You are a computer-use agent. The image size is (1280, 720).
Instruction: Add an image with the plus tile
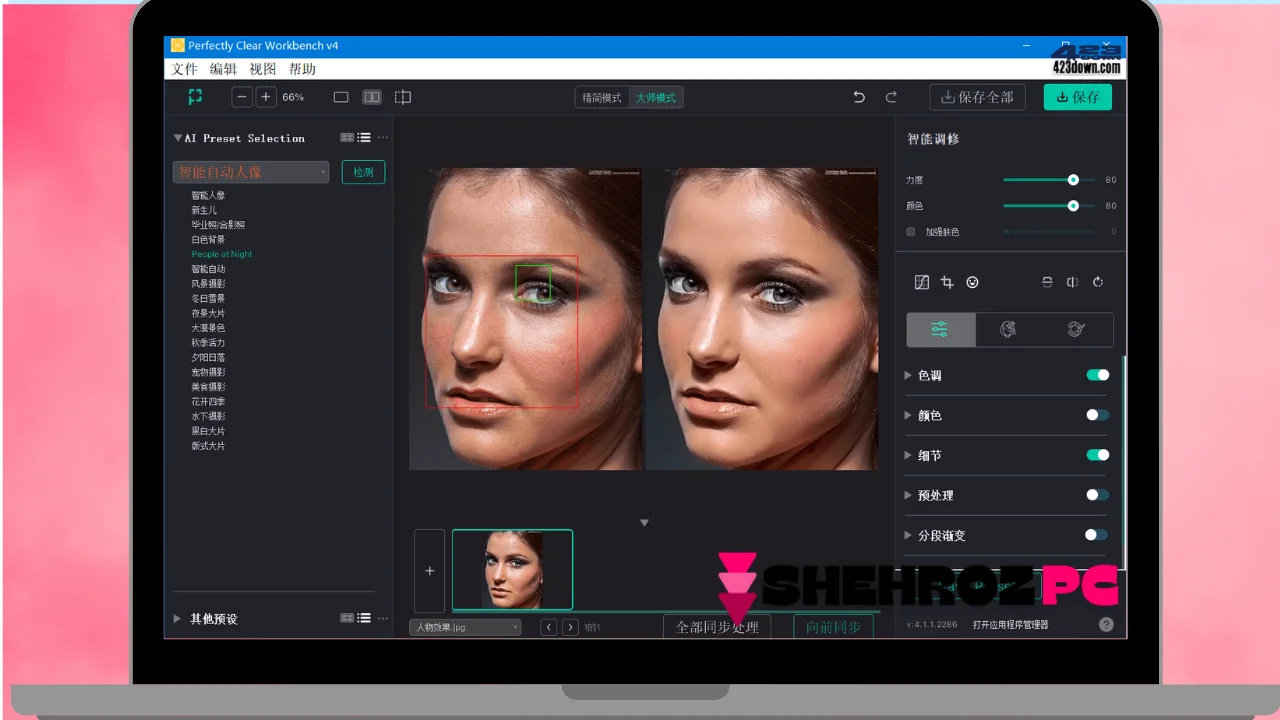tap(430, 571)
